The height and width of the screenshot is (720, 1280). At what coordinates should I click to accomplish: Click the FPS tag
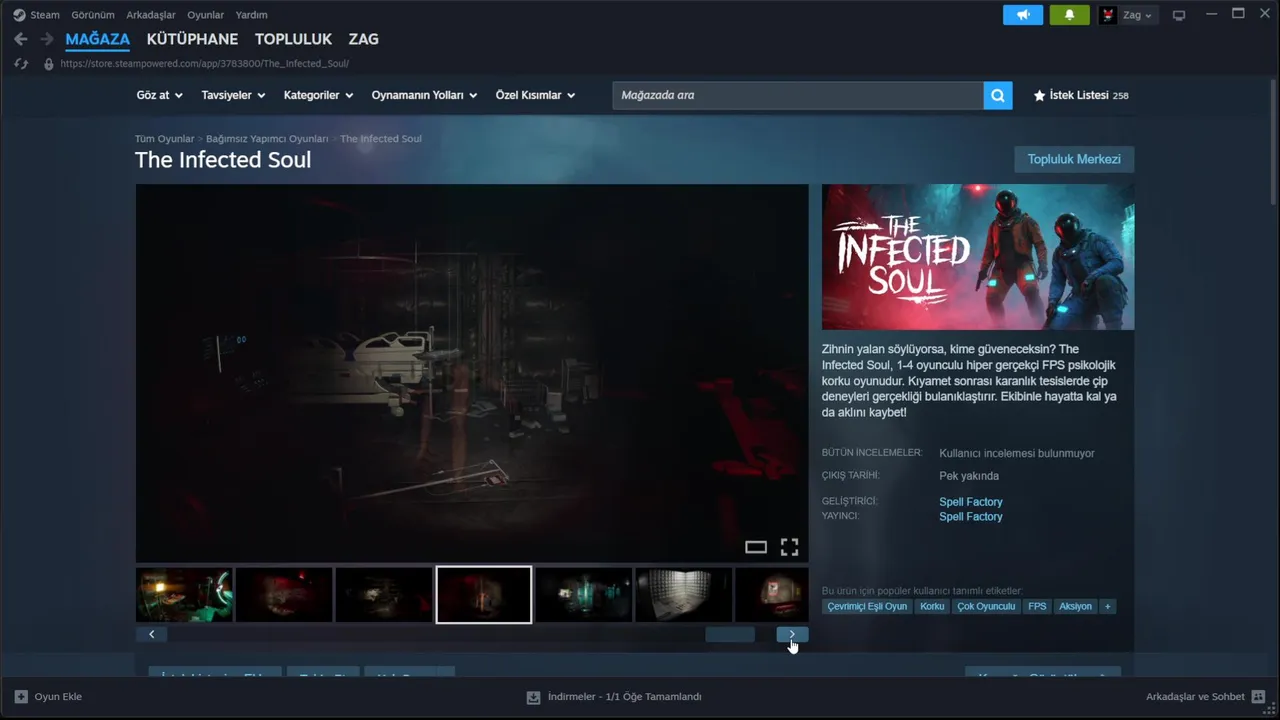pos(1037,606)
